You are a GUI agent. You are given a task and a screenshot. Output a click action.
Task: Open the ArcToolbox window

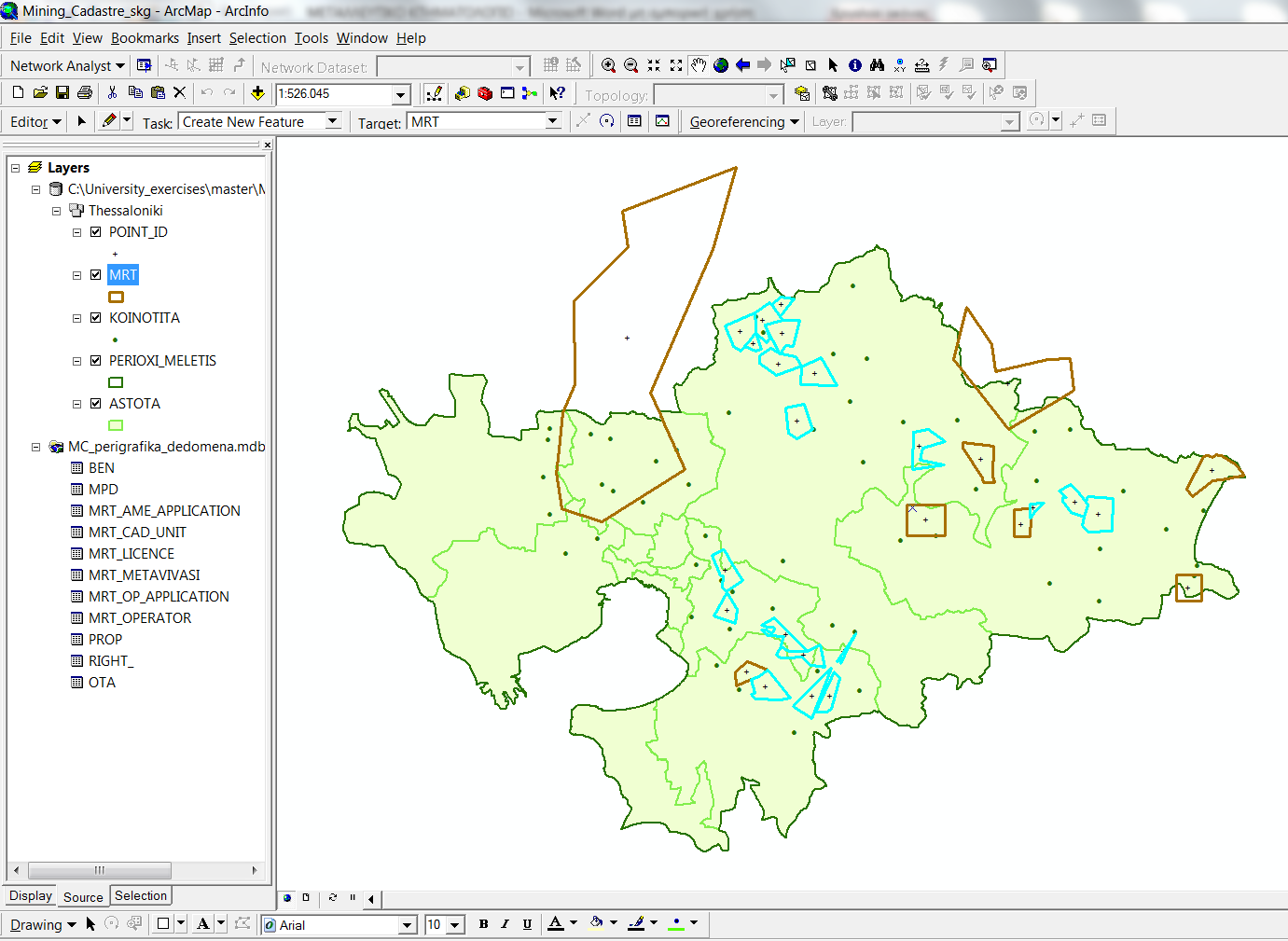(x=485, y=93)
